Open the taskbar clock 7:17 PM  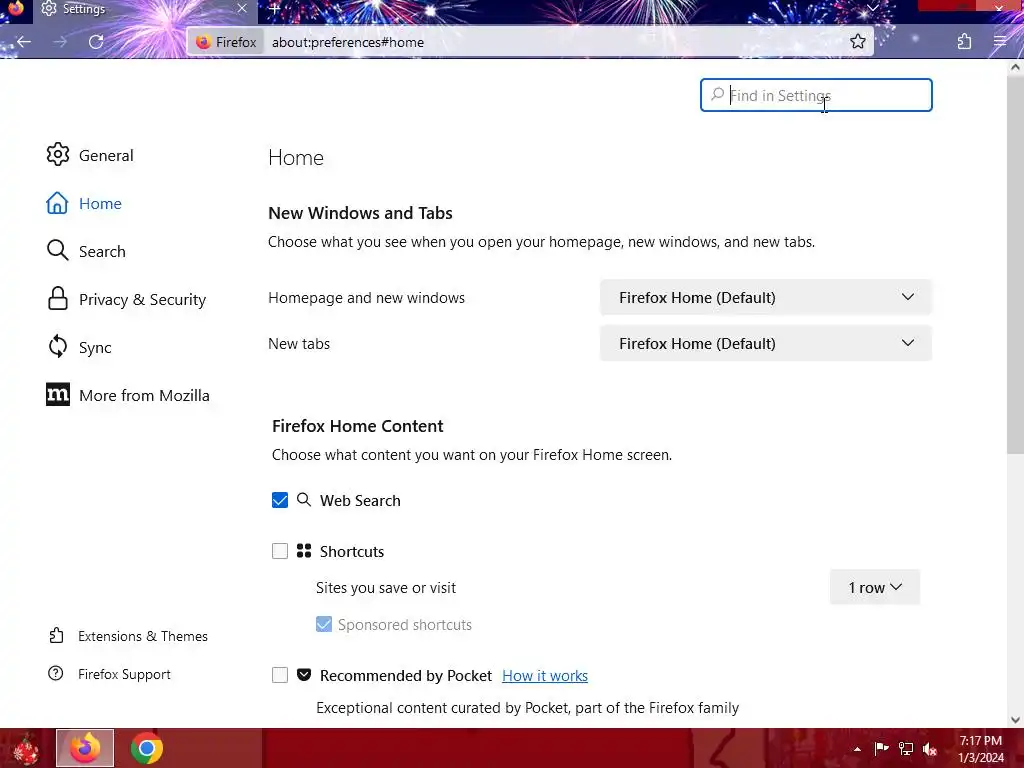[x=981, y=749]
